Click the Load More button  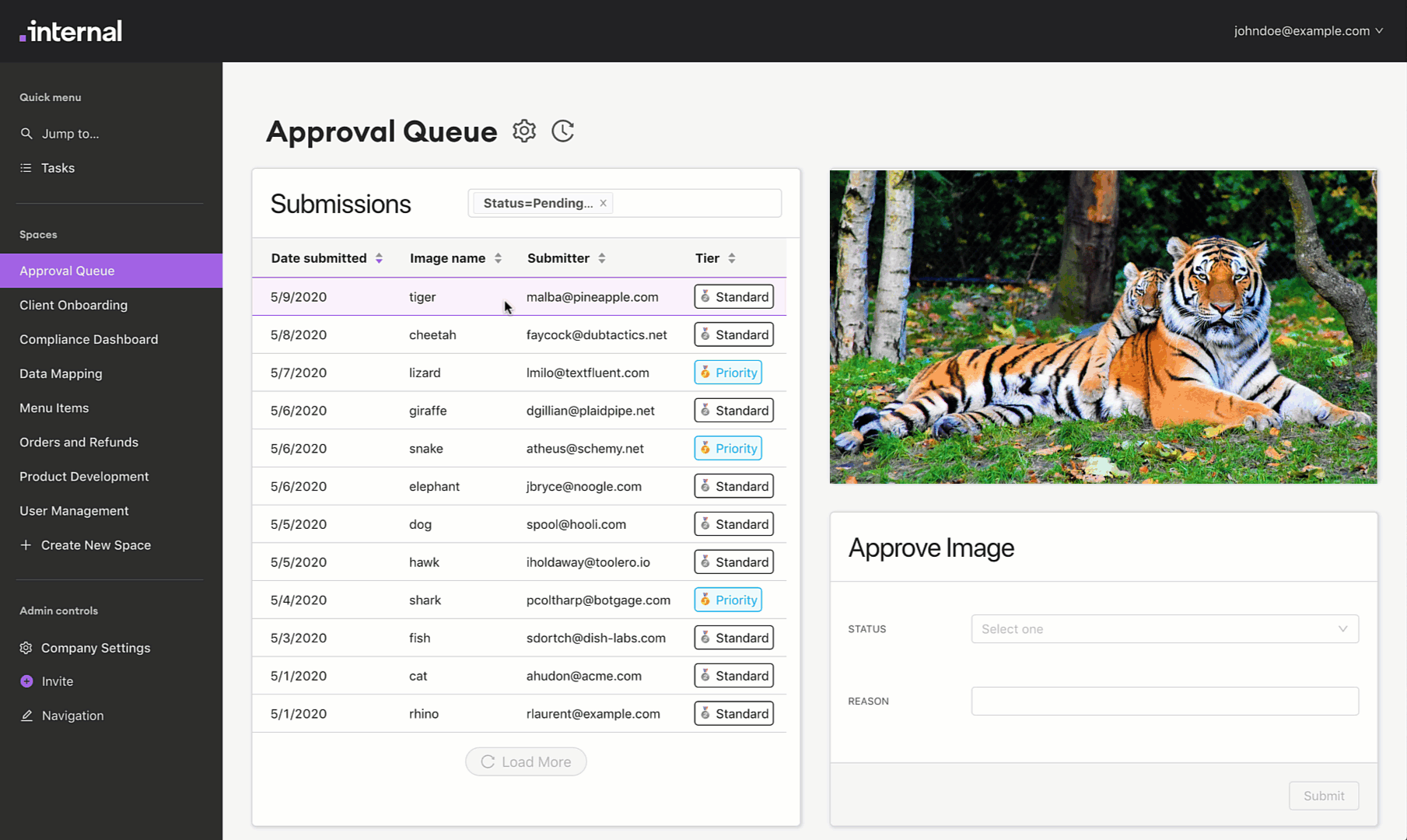coord(526,762)
